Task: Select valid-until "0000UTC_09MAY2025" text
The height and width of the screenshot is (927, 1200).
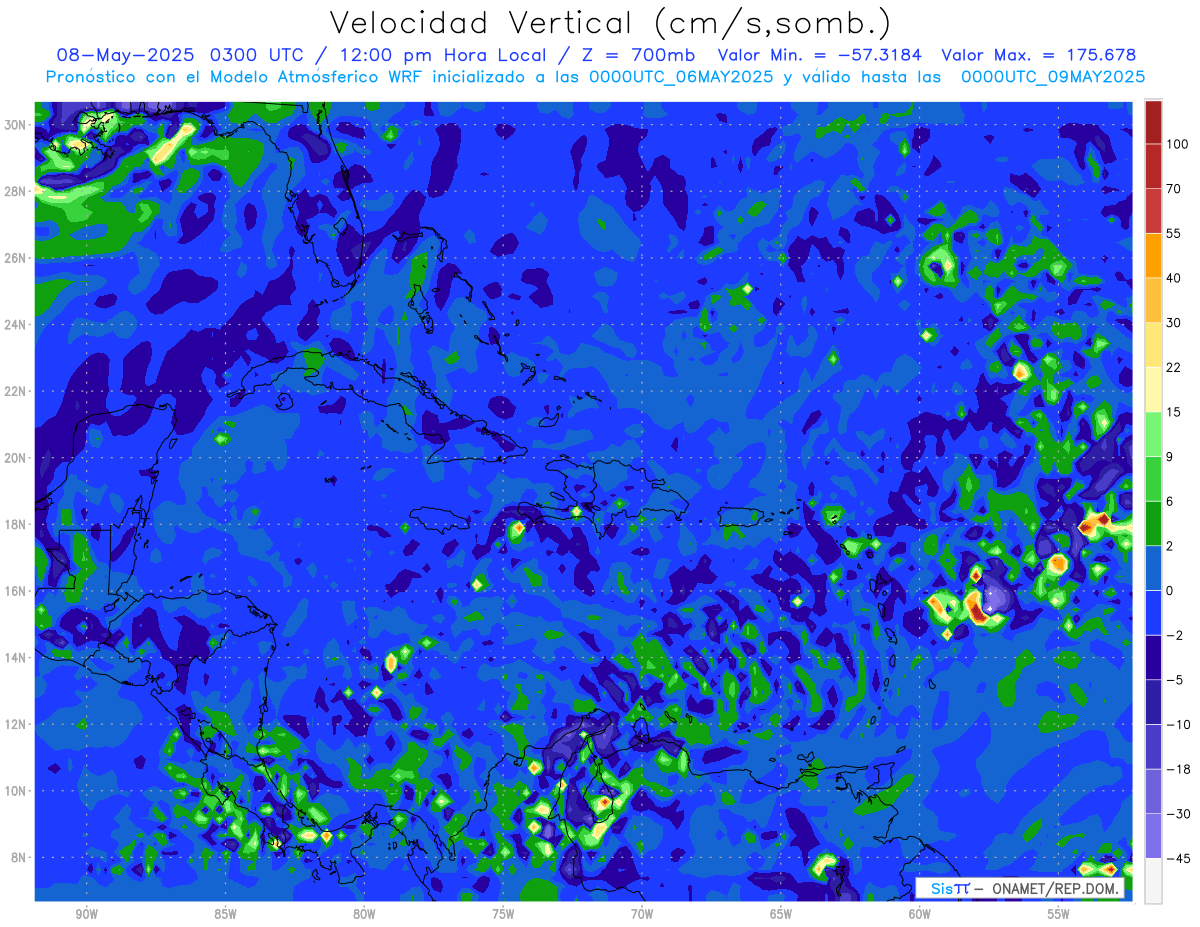Action: (x=1053, y=77)
